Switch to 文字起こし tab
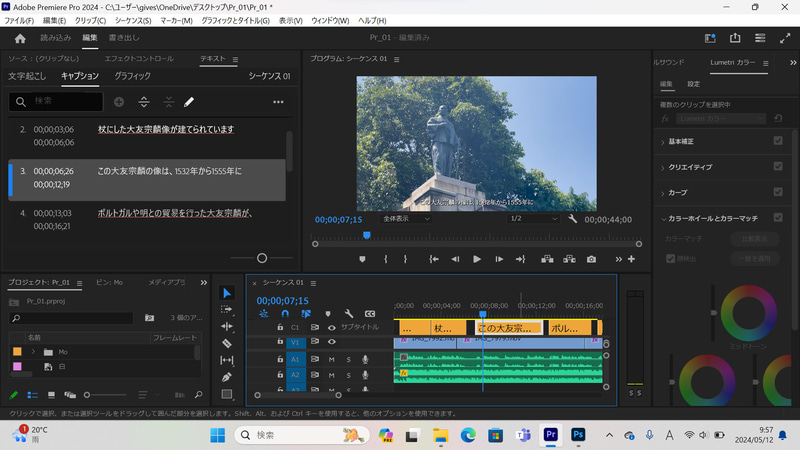This screenshot has width=800, height=450. 27,76
